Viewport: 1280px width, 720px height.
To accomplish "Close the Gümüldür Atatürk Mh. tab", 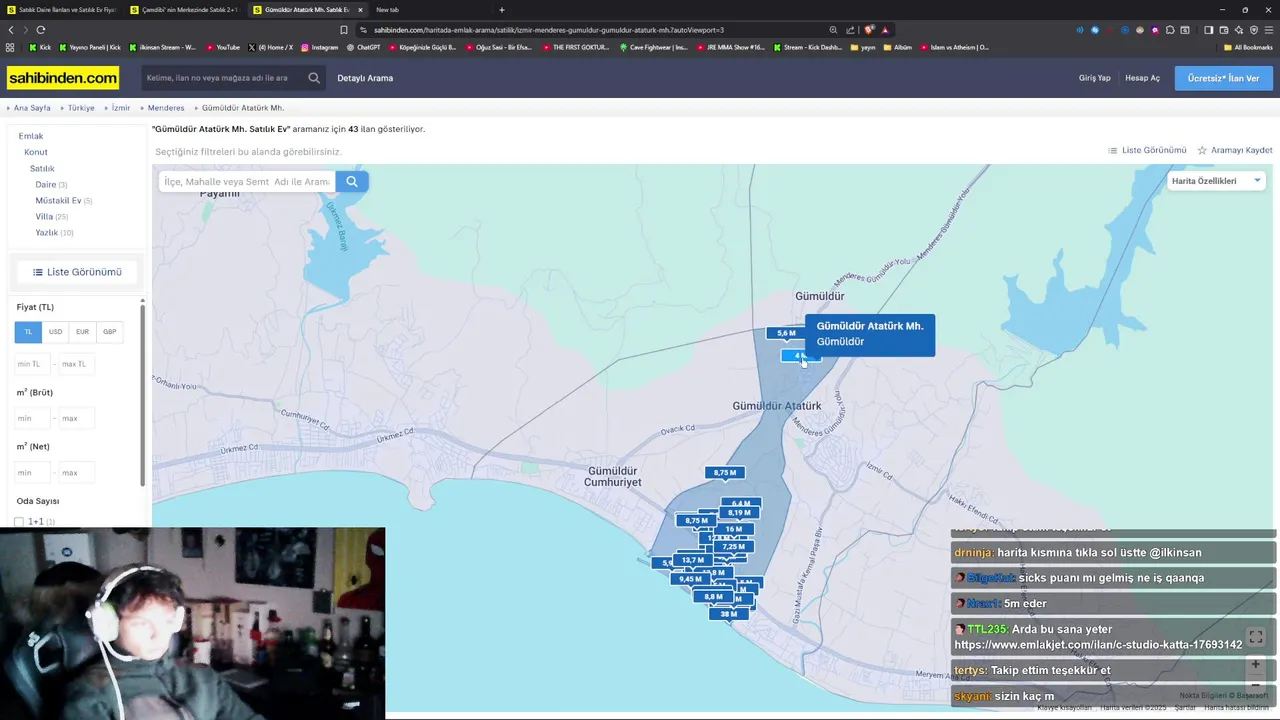I will 360,9.
